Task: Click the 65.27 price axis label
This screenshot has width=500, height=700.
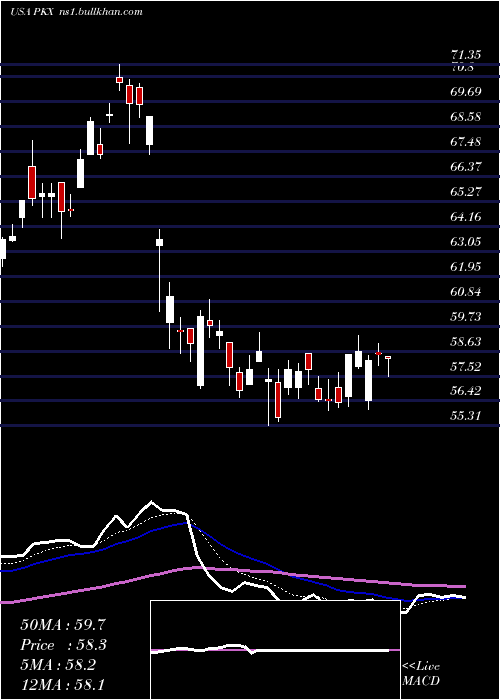Action: [466, 192]
